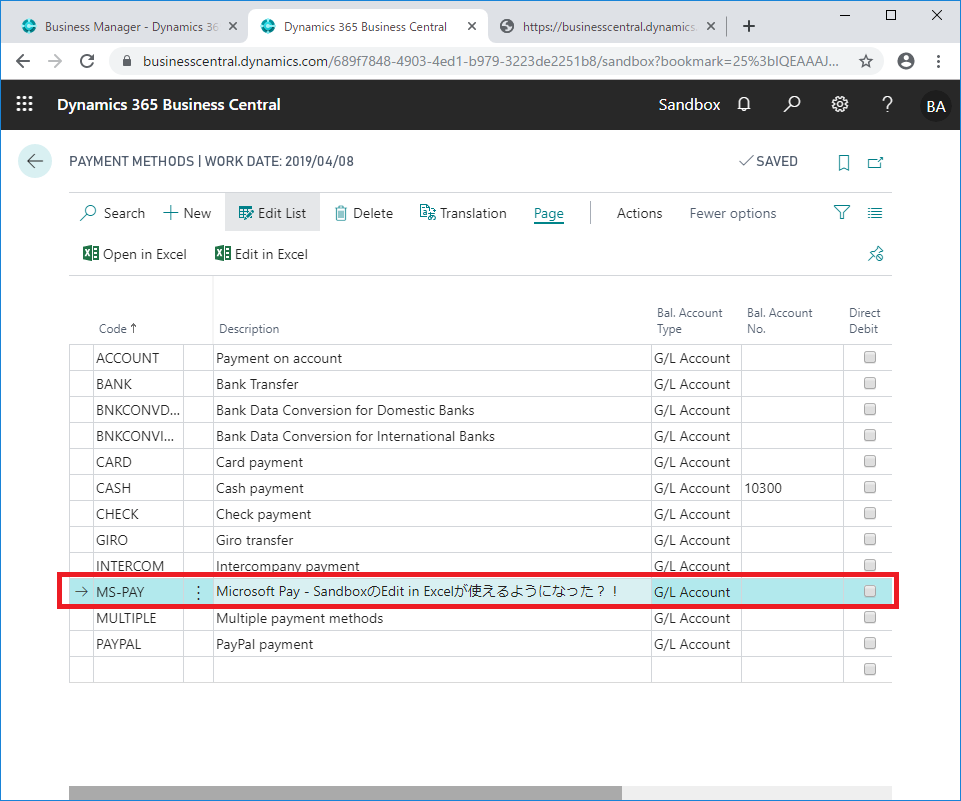Pin the action bar

(876, 254)
